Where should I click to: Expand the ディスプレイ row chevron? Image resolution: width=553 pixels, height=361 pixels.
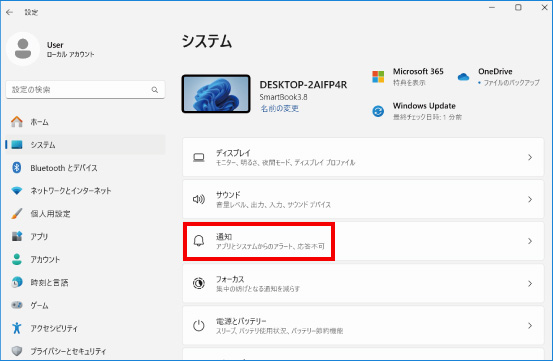530,157
